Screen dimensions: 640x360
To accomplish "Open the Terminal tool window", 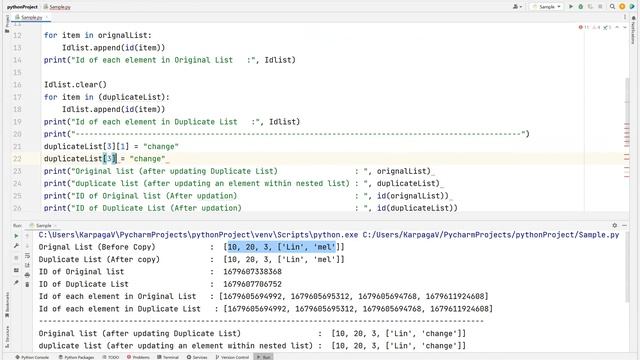I will [x=168, y=357].
